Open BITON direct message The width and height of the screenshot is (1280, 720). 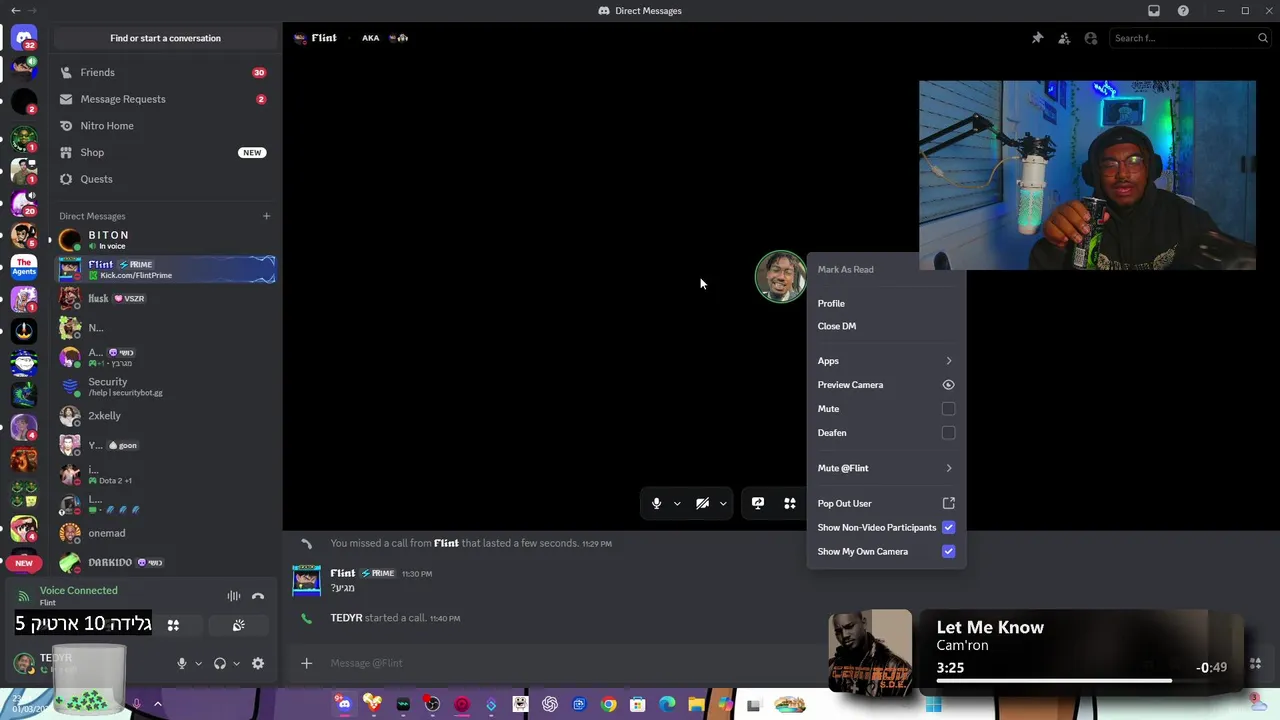(x=164, y=240)
